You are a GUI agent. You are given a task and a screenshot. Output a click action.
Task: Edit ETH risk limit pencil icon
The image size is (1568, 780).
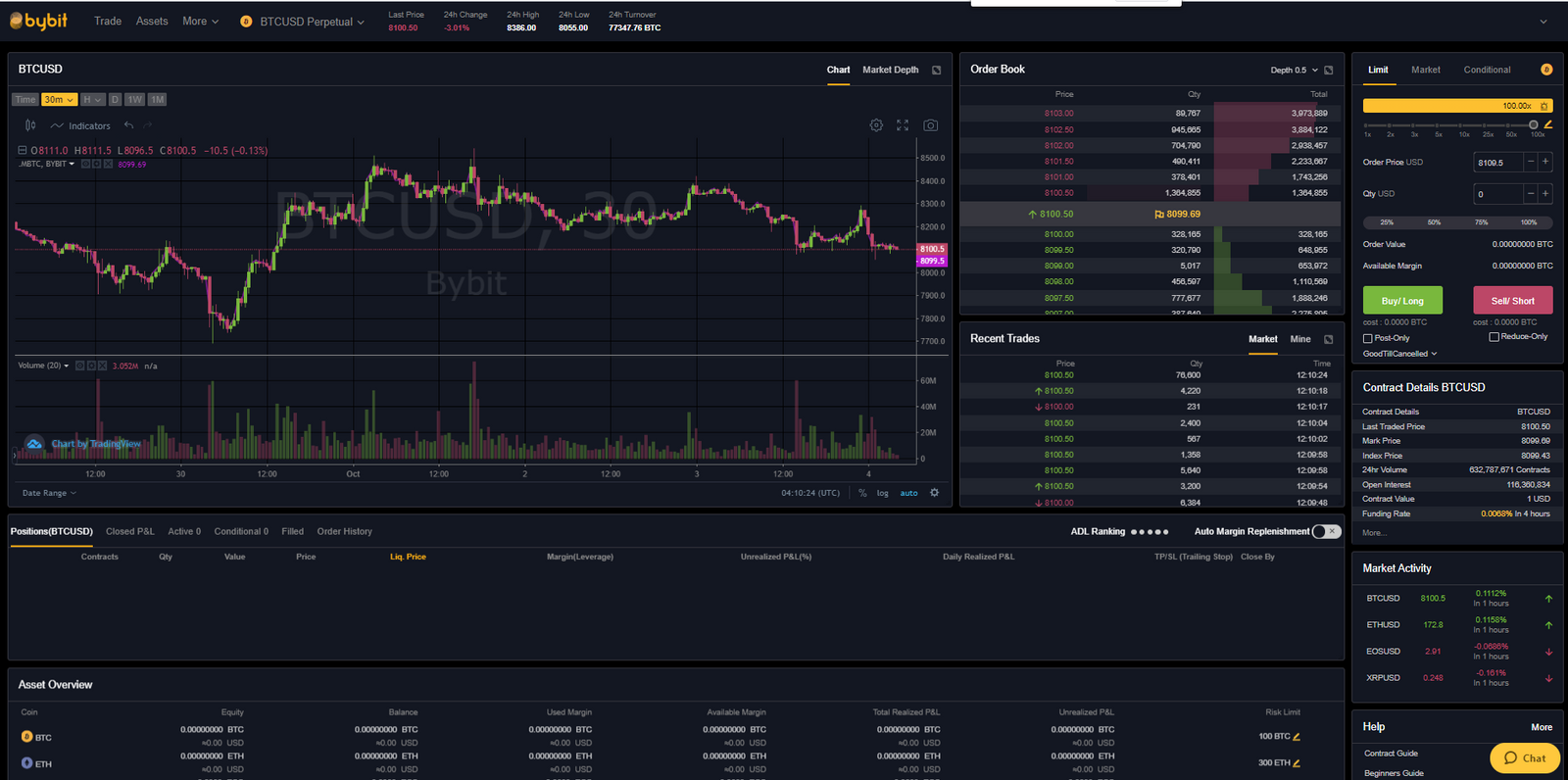click(1297, 763)
